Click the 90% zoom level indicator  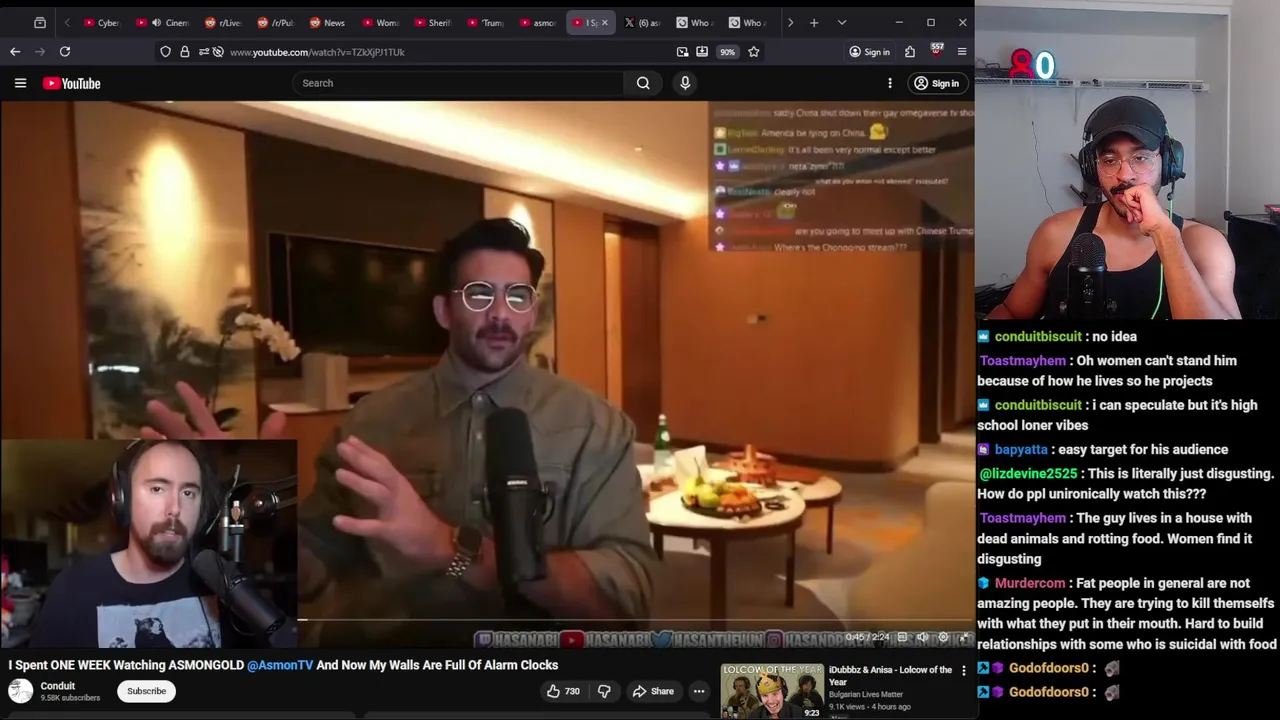coord(727,52)
